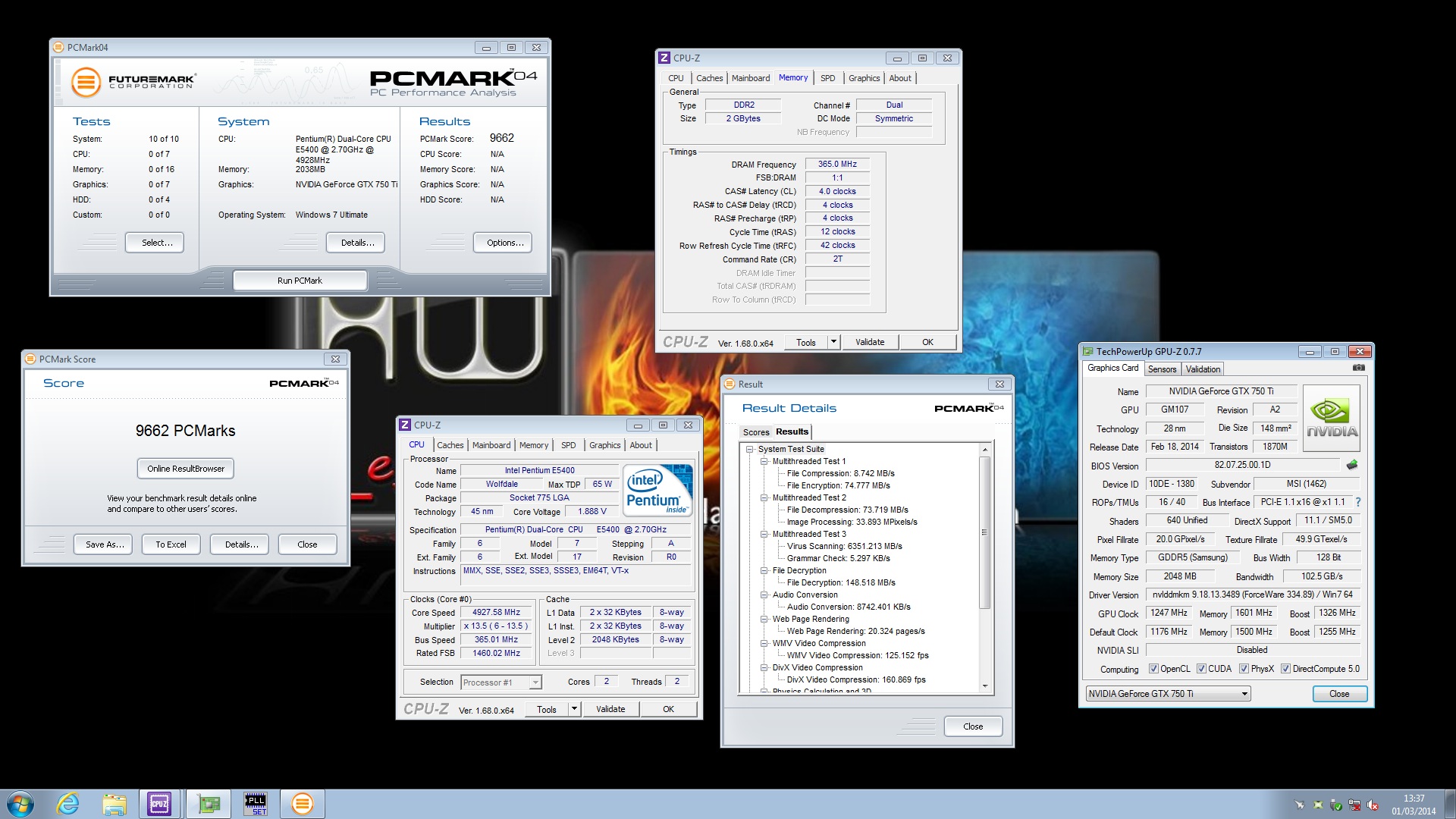Click Details... in the PCMark Score window
This screenshot has height=819, width=1456.
tap(241, 544)
